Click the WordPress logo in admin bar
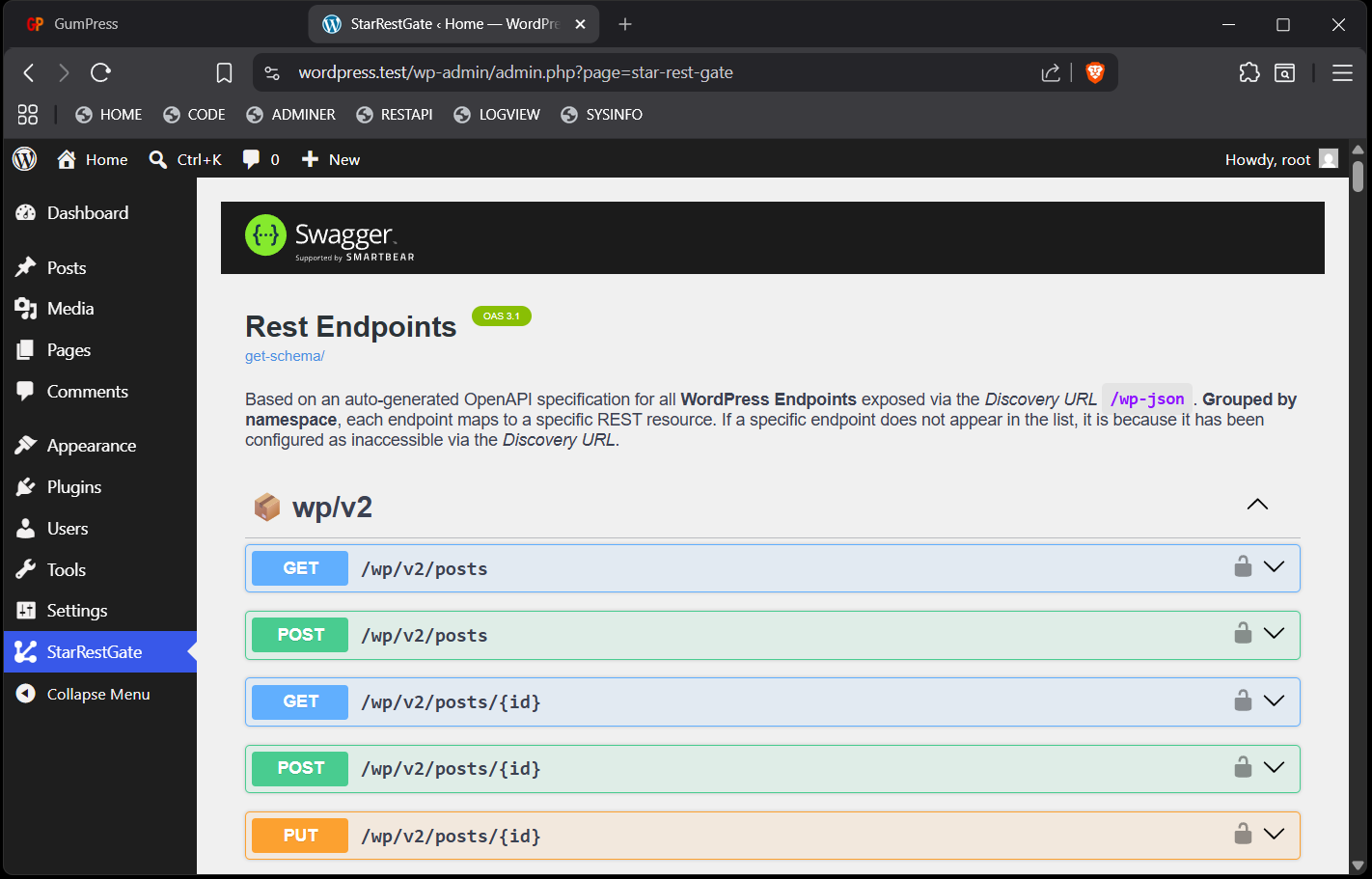The image size is (1372, 879). pos(25,159)
